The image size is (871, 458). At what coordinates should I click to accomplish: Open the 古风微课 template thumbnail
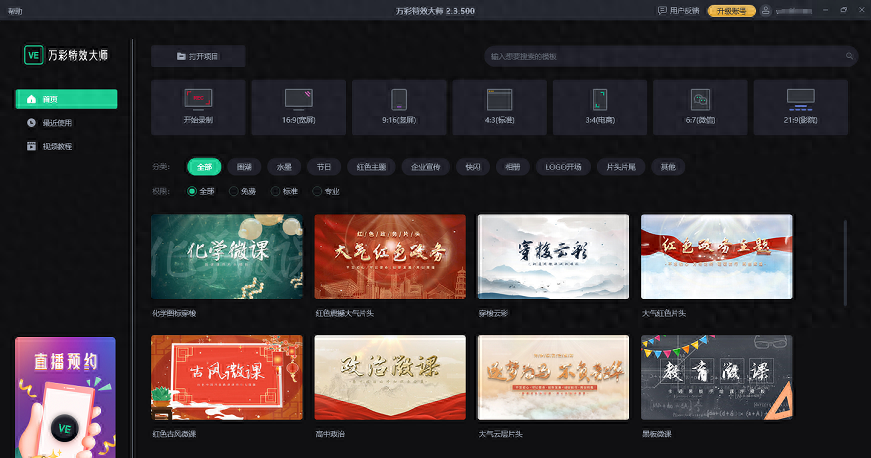point(227,378)
